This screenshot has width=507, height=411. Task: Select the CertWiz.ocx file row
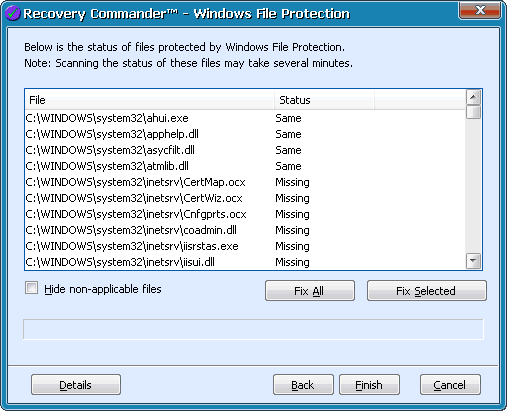[x=245, y=198]
